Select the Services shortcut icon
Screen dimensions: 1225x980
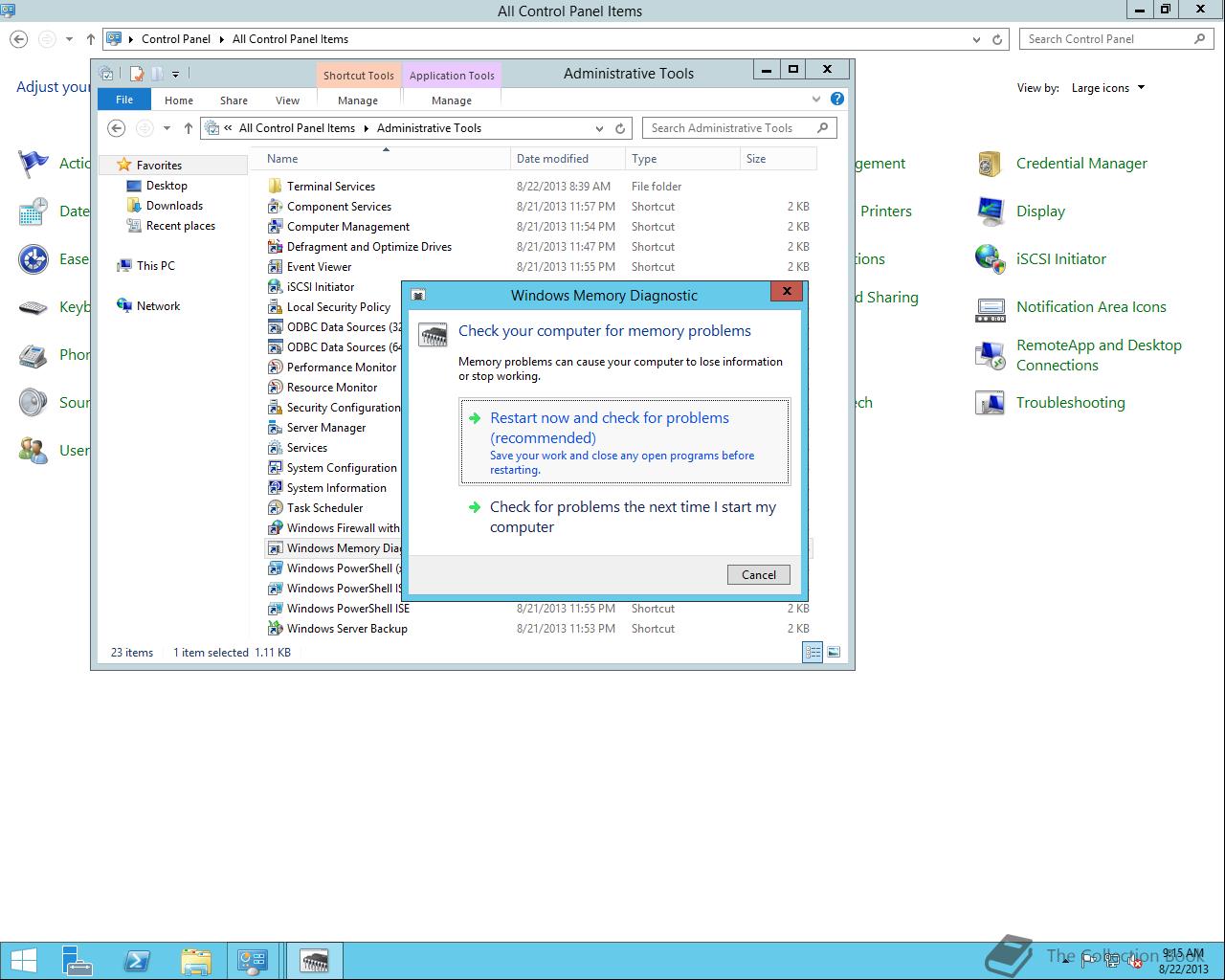pos(275,448)
